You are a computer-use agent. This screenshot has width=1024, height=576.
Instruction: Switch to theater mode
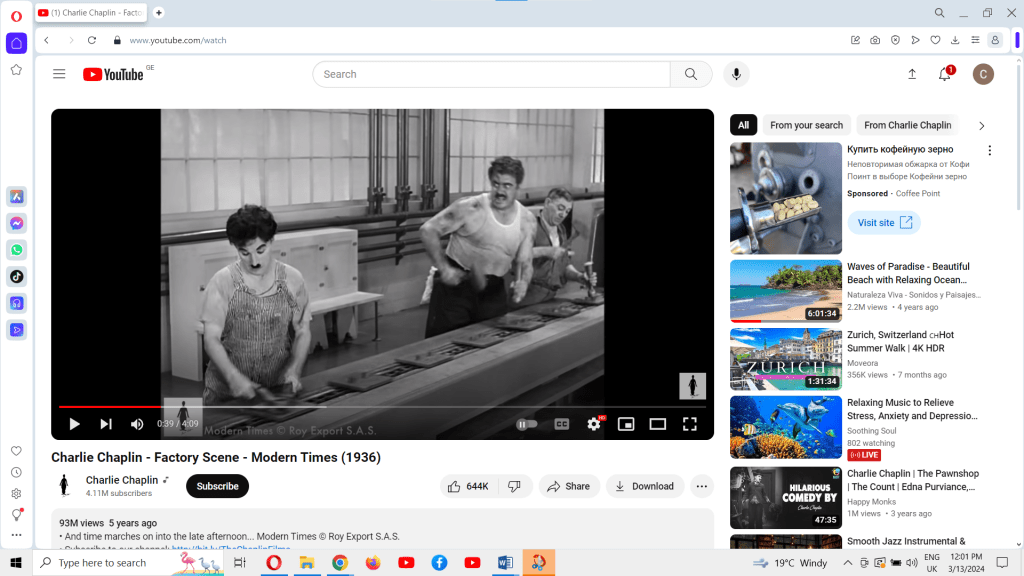click(x=658, y=424)
